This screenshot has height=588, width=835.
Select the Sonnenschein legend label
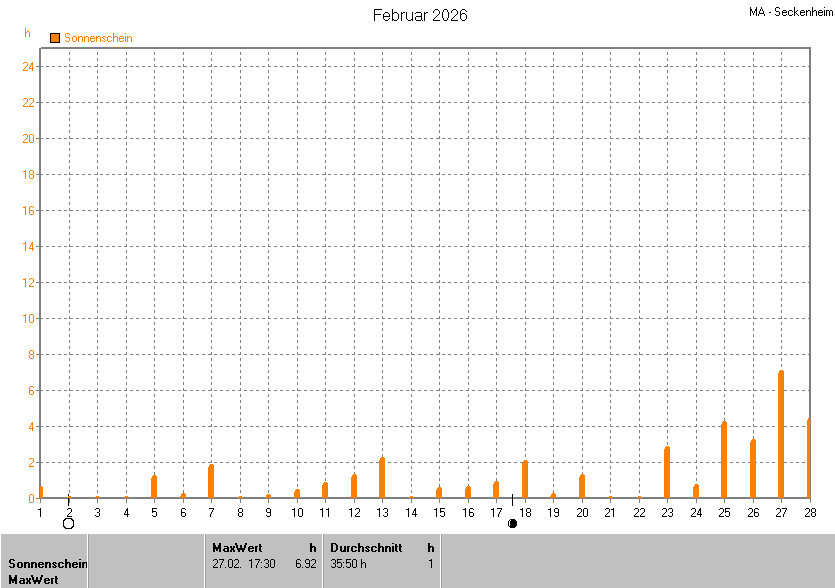(98, 38)
